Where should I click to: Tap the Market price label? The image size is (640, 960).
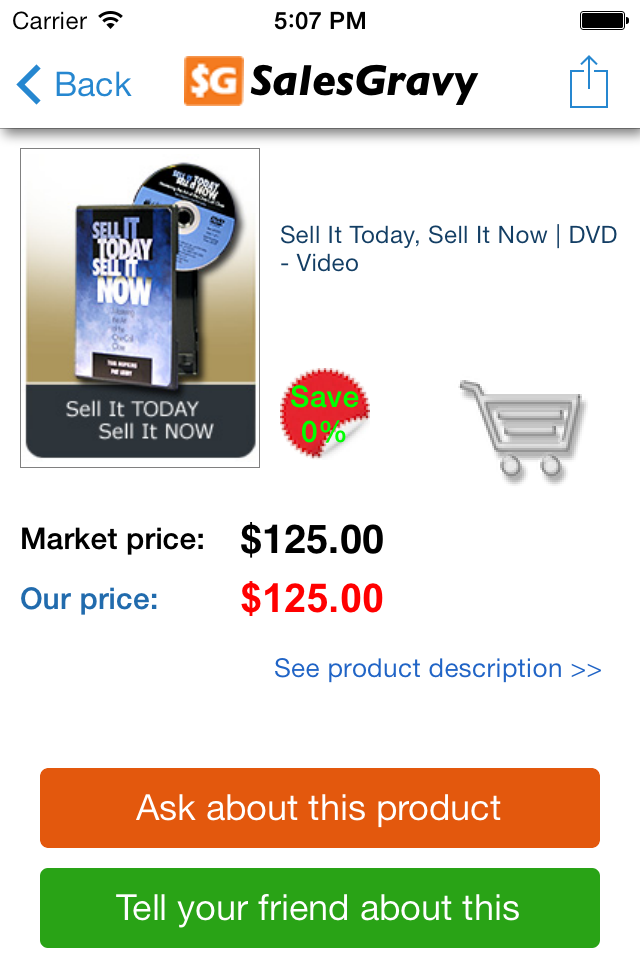click(113, 539)
